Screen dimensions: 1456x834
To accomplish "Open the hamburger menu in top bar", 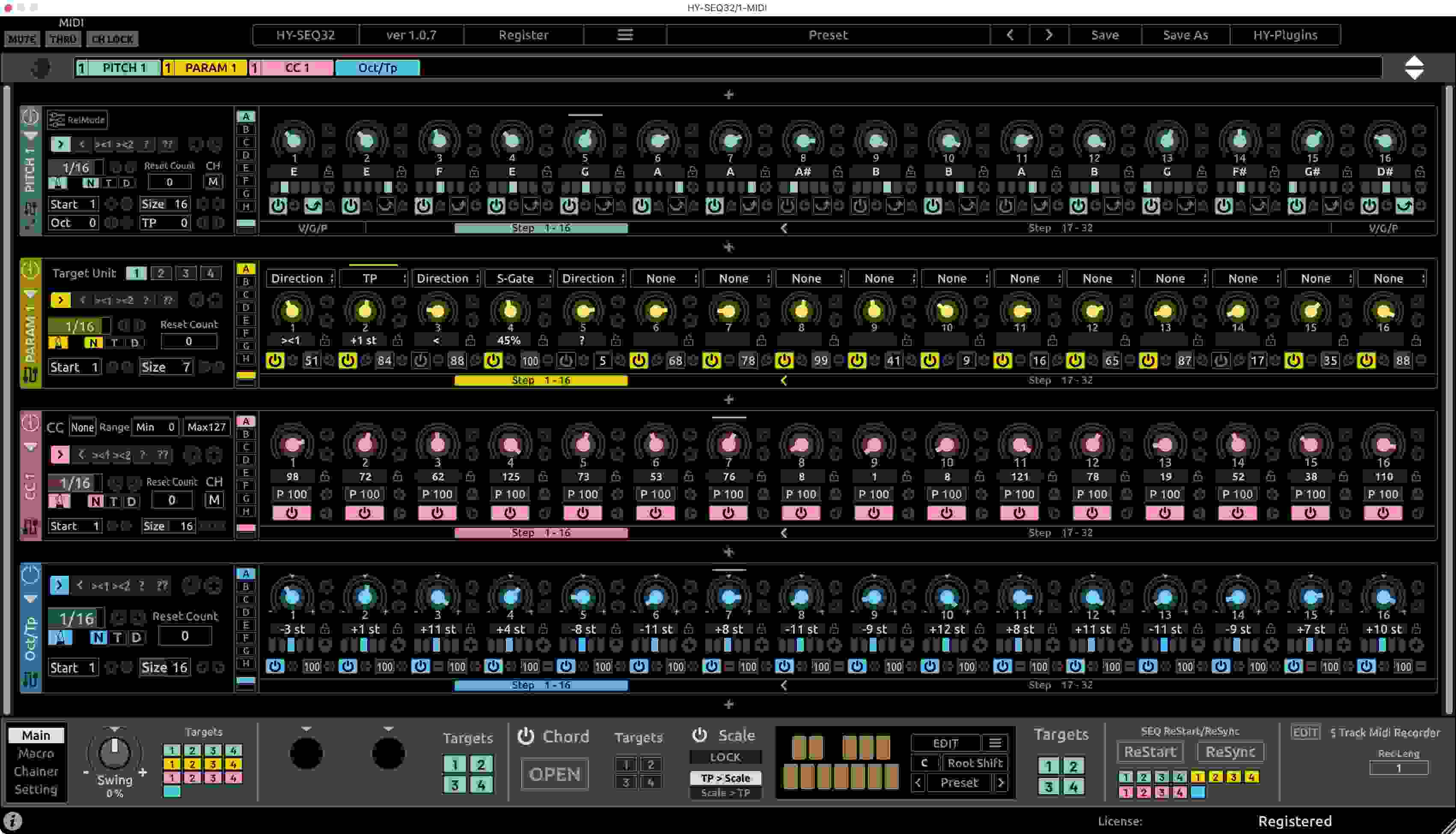I will pyautogui.click(x=625, y=35).
